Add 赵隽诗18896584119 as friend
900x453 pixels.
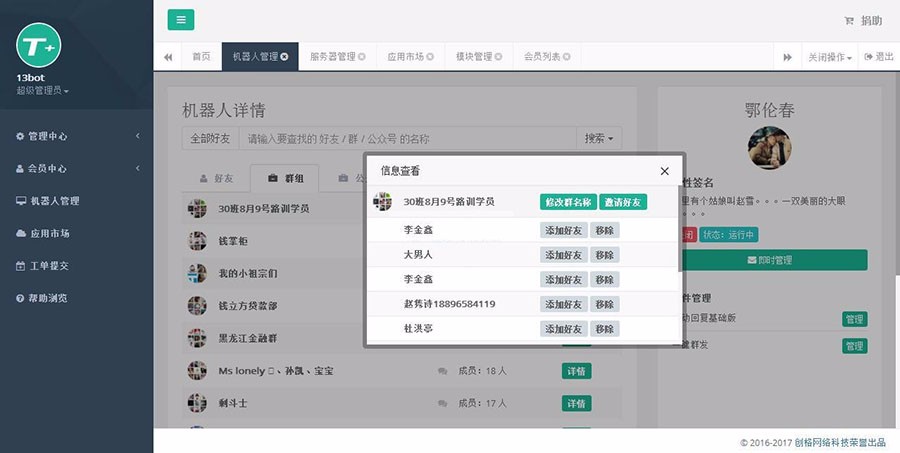(564, 304)
